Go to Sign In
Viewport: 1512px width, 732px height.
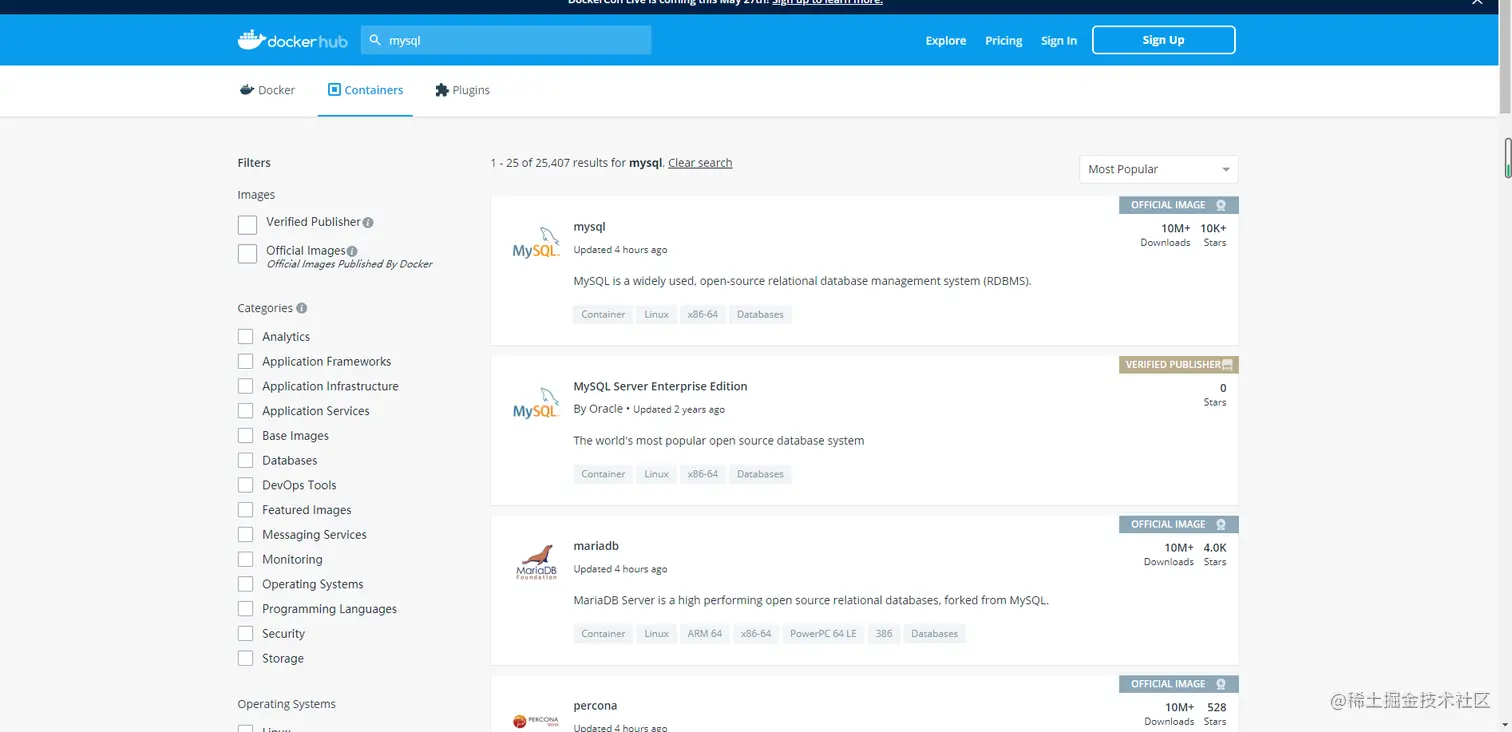click(1059, 40)
